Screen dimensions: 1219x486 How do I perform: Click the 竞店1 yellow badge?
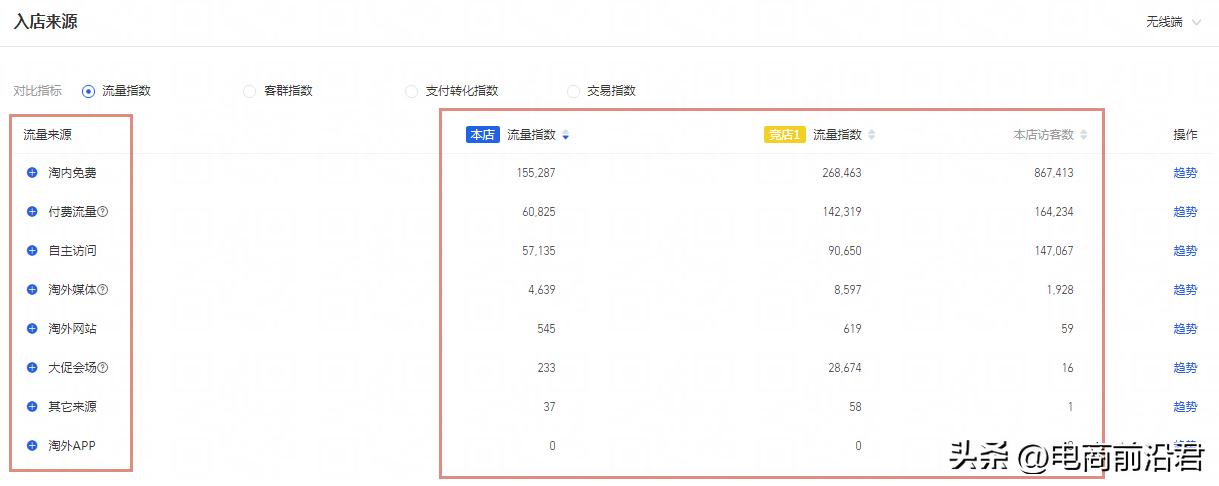pos(784,135)
